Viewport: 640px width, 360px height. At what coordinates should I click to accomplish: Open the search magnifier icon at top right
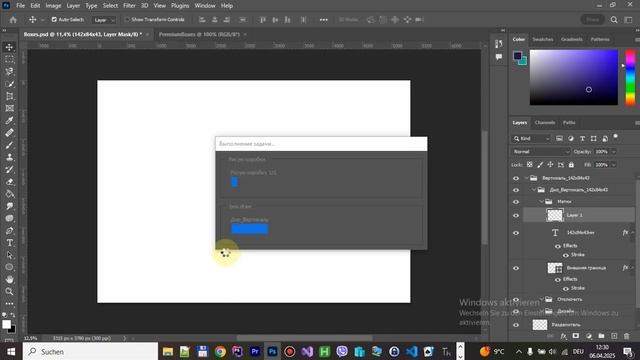tap(614, 20)
